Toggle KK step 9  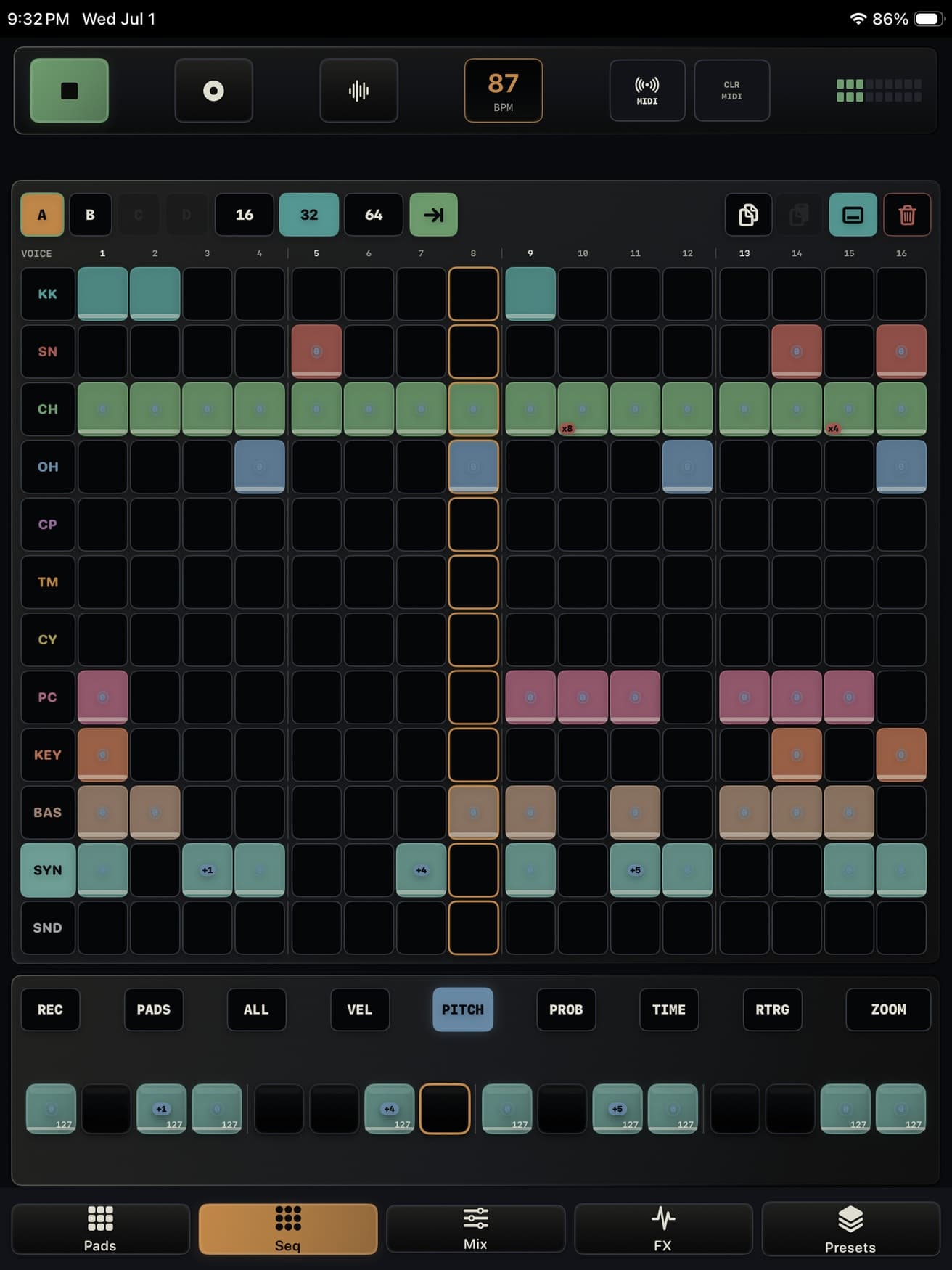coord(530,294)
